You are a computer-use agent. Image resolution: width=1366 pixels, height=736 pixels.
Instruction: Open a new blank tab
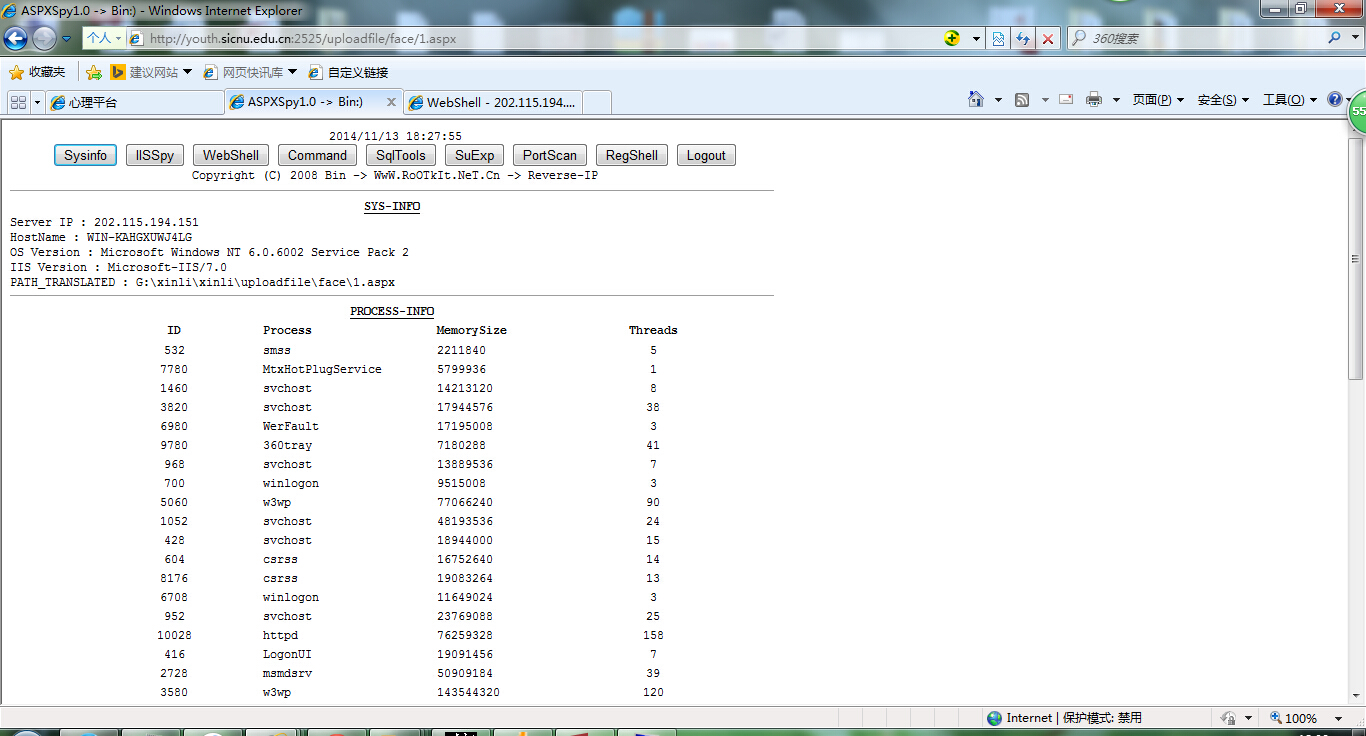[x=597, y=102]
